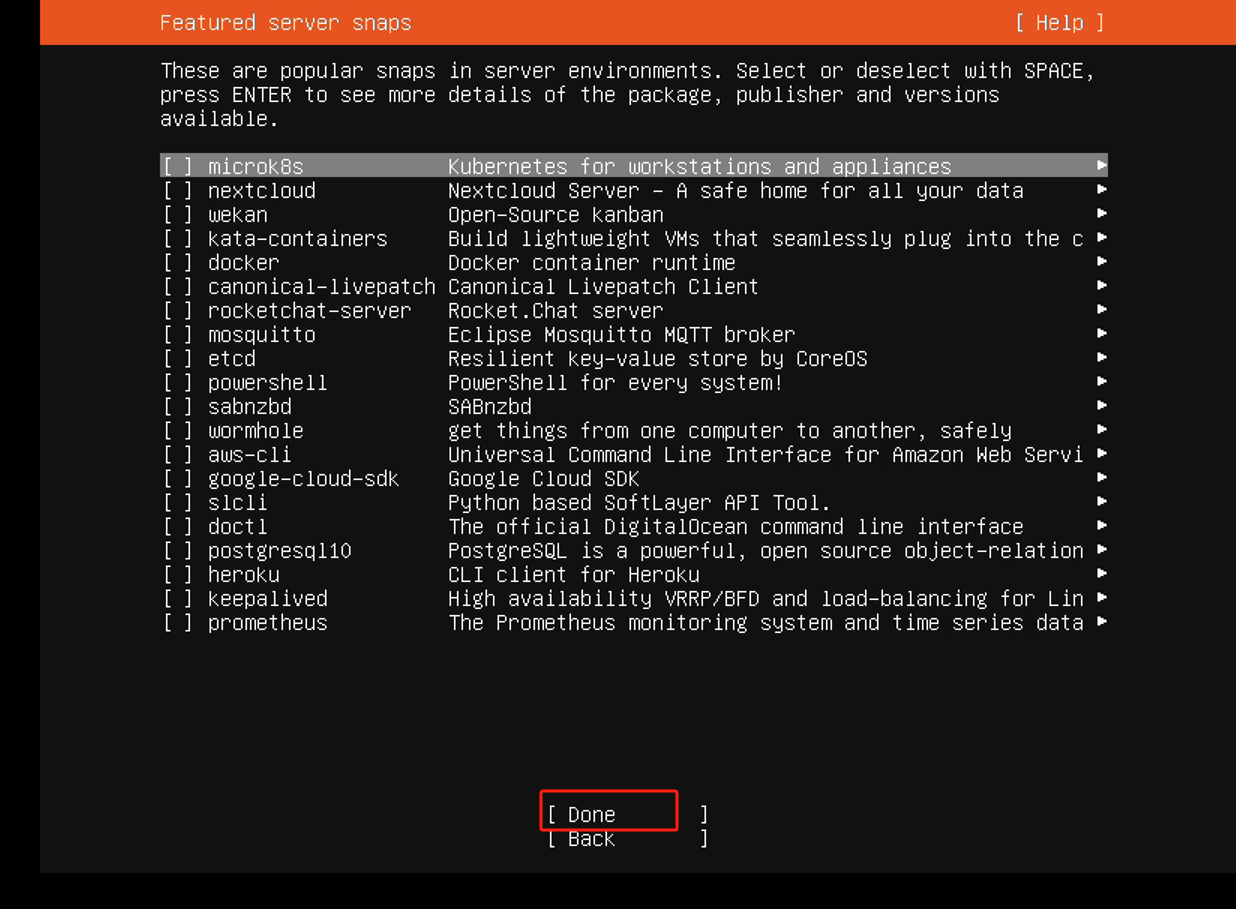The height and width of the screenshot is (909, 1236).
Task: Open details arrow for prometheus
Action: pyautogui.click(x=1101, y=621)
